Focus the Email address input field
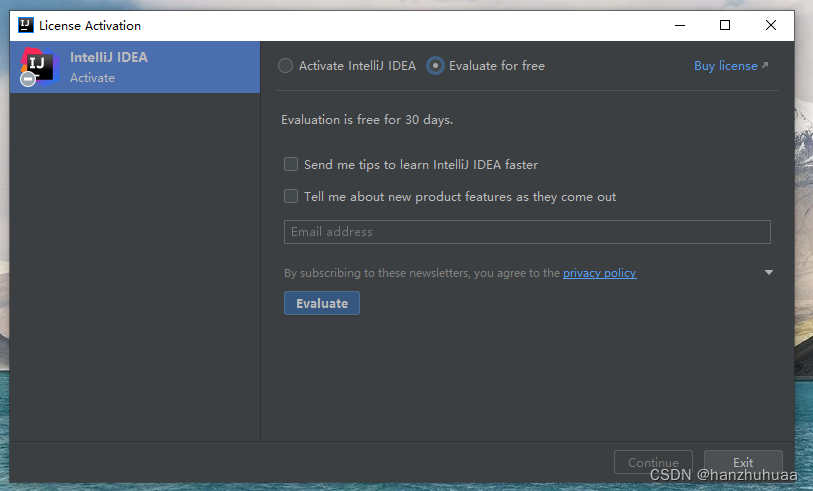Screen dimensions: 813x491 pyautogui.click(x=527, y=232)
